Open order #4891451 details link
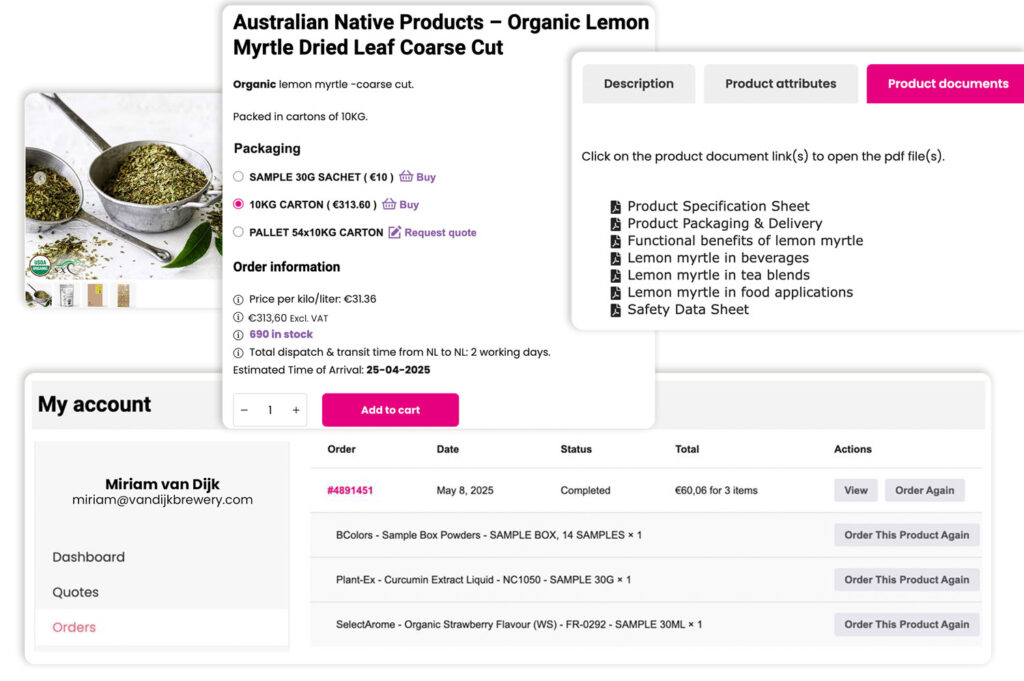Viewport: 1024px width, 681px height. [x=348, y=490]
